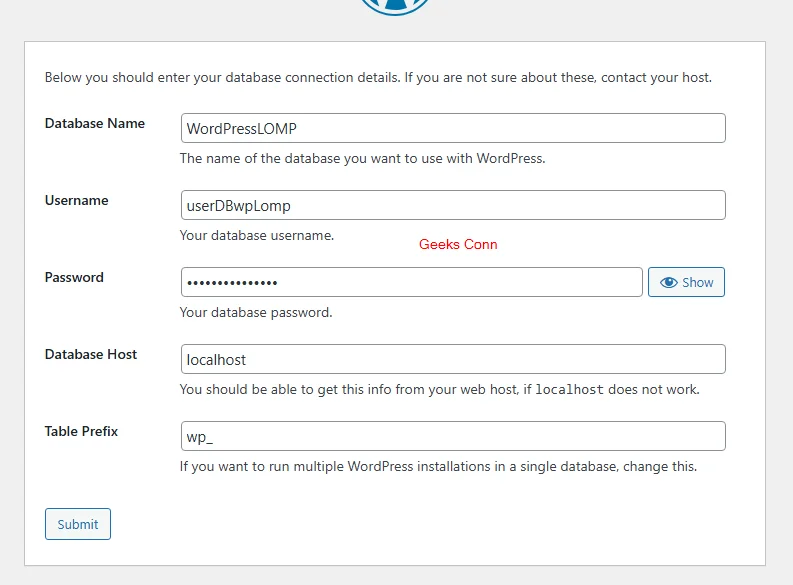
Task: Click the Database Host label
Action: click(x=91, y=354)
